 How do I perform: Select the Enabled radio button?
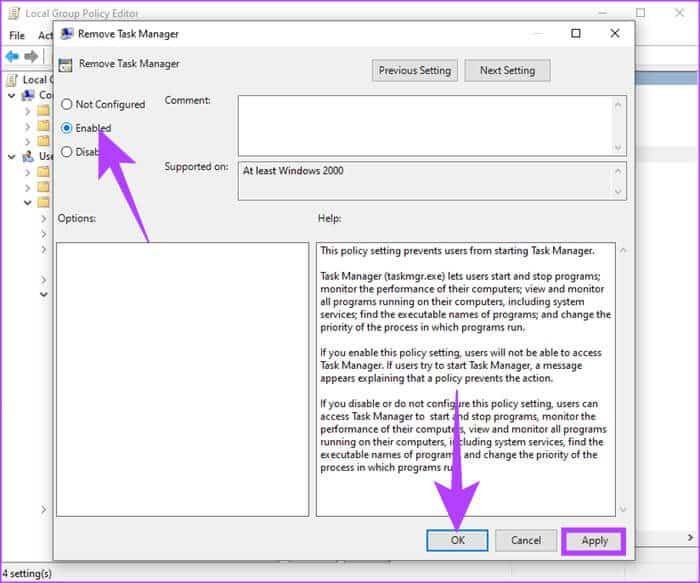coord(67,128)
